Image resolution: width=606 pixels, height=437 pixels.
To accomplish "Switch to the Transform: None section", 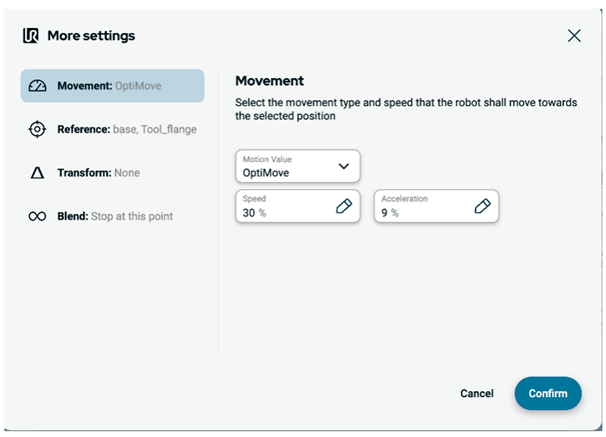I will coord(99,173).
